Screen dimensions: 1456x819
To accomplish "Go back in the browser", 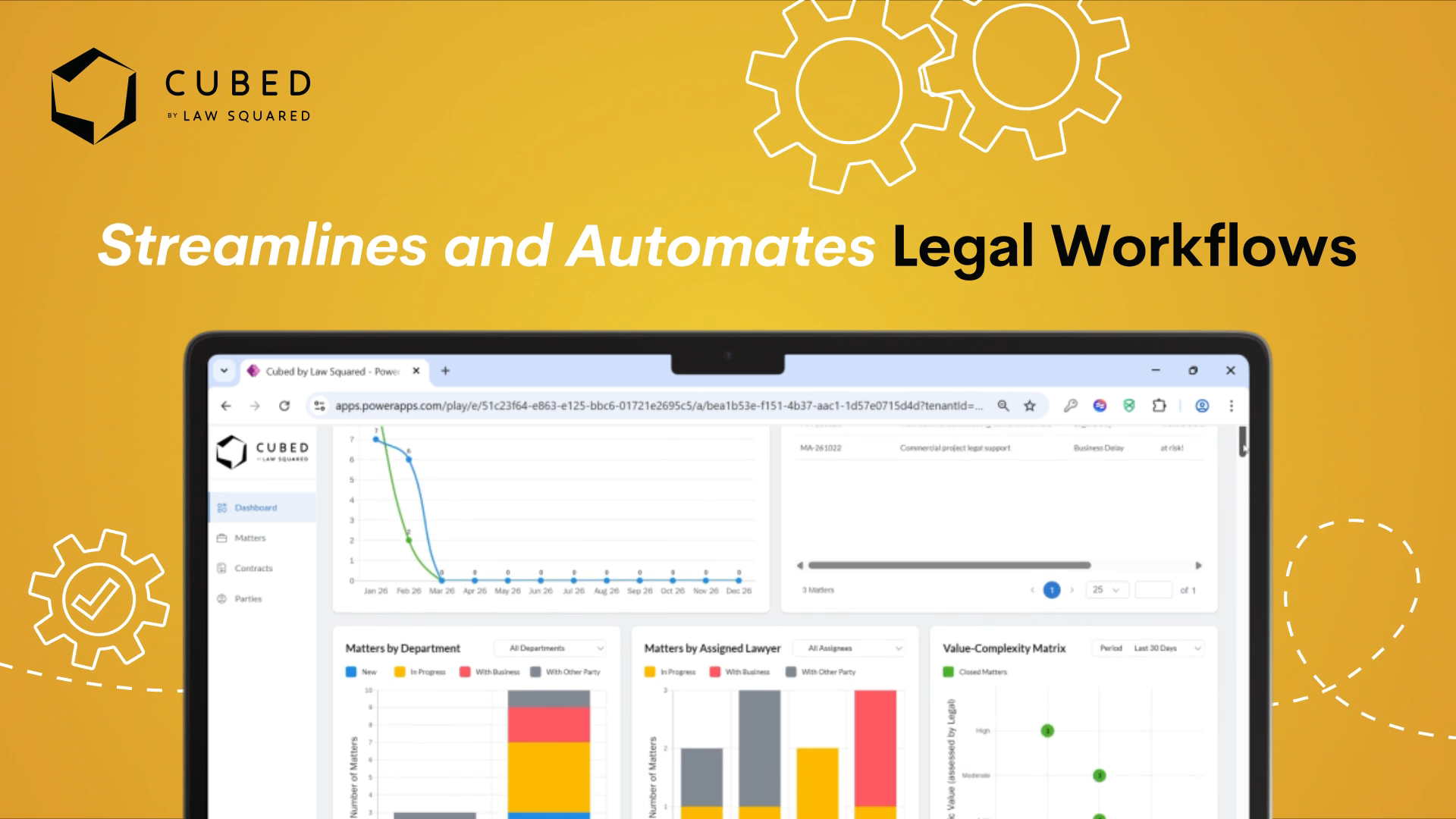I will point(226,406).
